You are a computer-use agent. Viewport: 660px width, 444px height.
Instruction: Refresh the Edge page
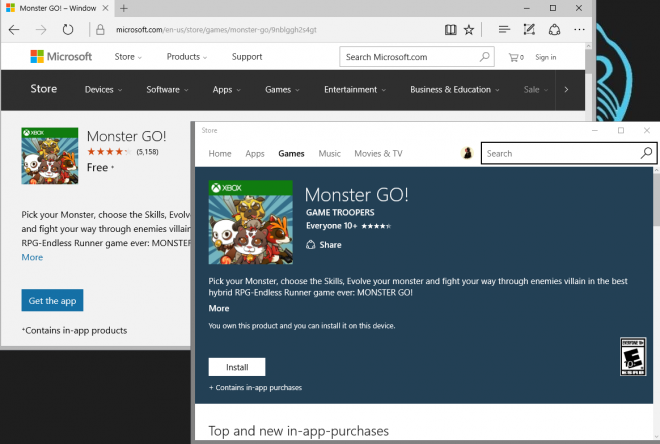[68, 30]
